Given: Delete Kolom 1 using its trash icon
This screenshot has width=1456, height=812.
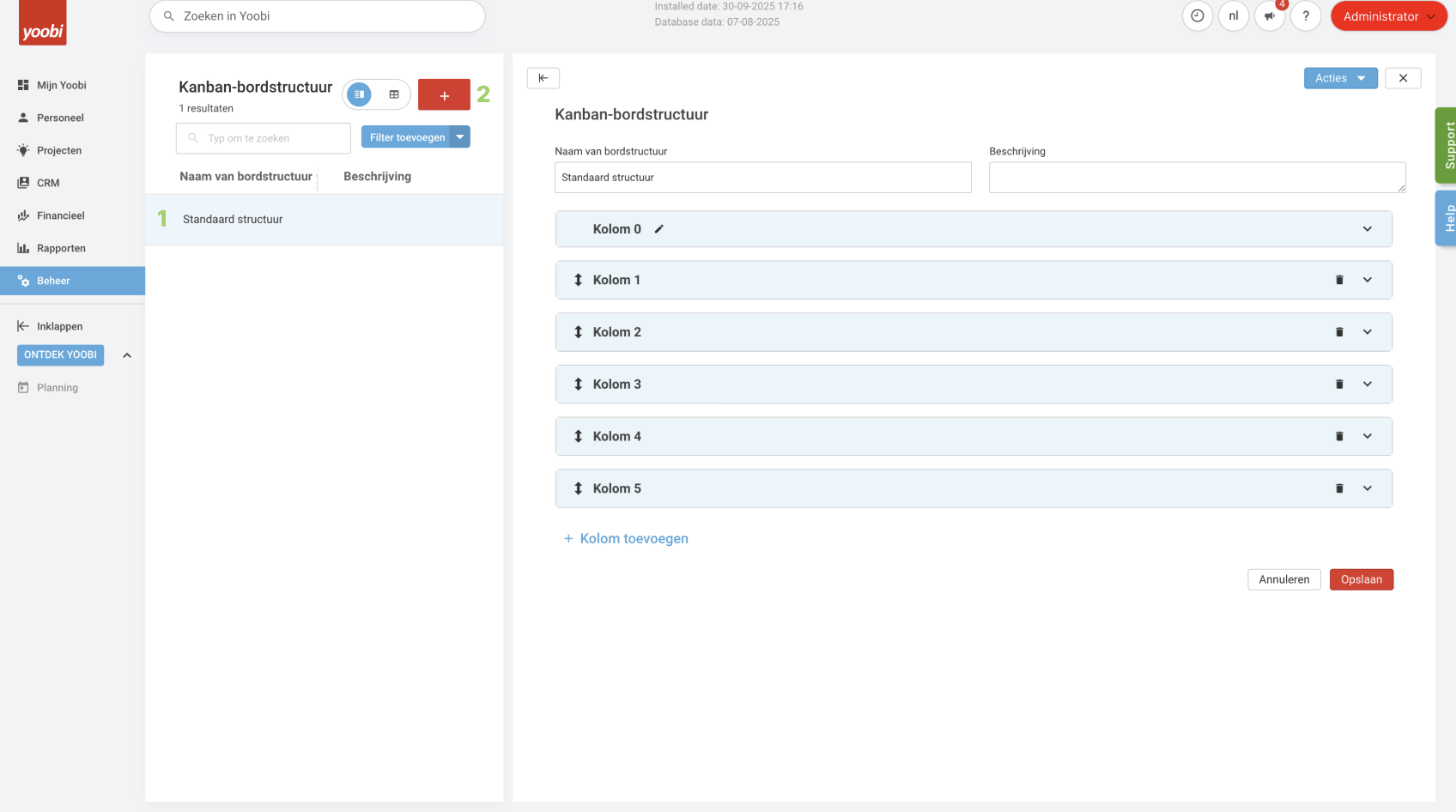Looking at the screenshot, I should pyautogui.click(x=1339, y=280).
